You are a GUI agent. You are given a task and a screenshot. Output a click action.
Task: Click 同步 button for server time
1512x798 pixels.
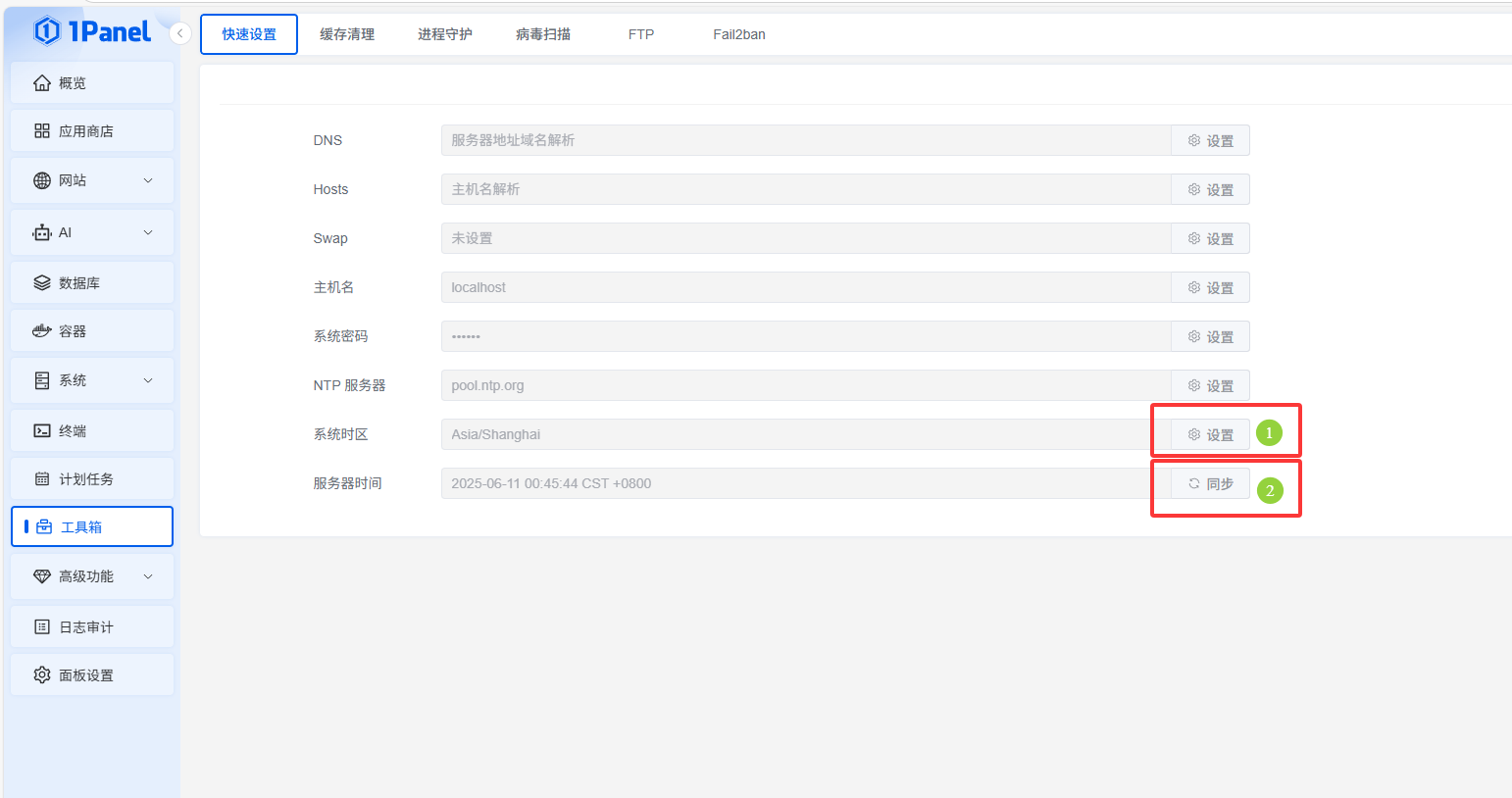tap(1210, 483)
